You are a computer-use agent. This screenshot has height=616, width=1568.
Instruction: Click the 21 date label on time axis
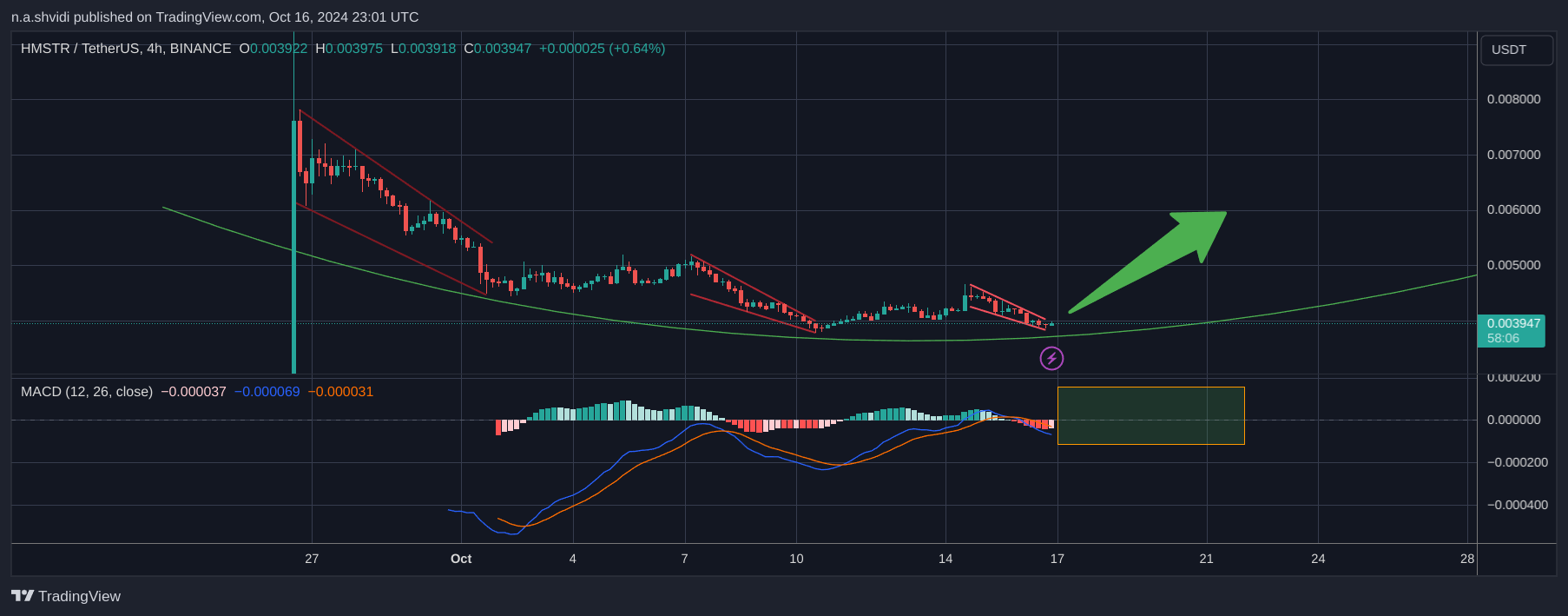(1206, 559)
